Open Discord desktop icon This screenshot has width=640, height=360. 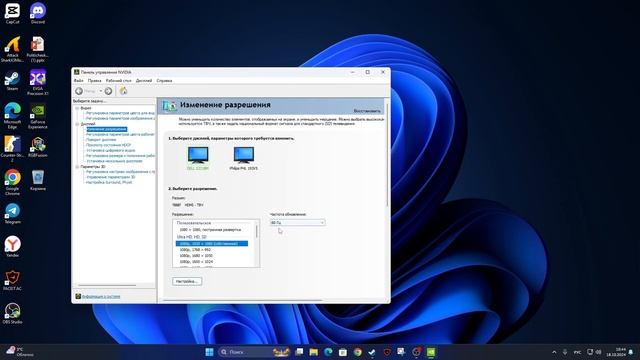[x=38, y=13]
